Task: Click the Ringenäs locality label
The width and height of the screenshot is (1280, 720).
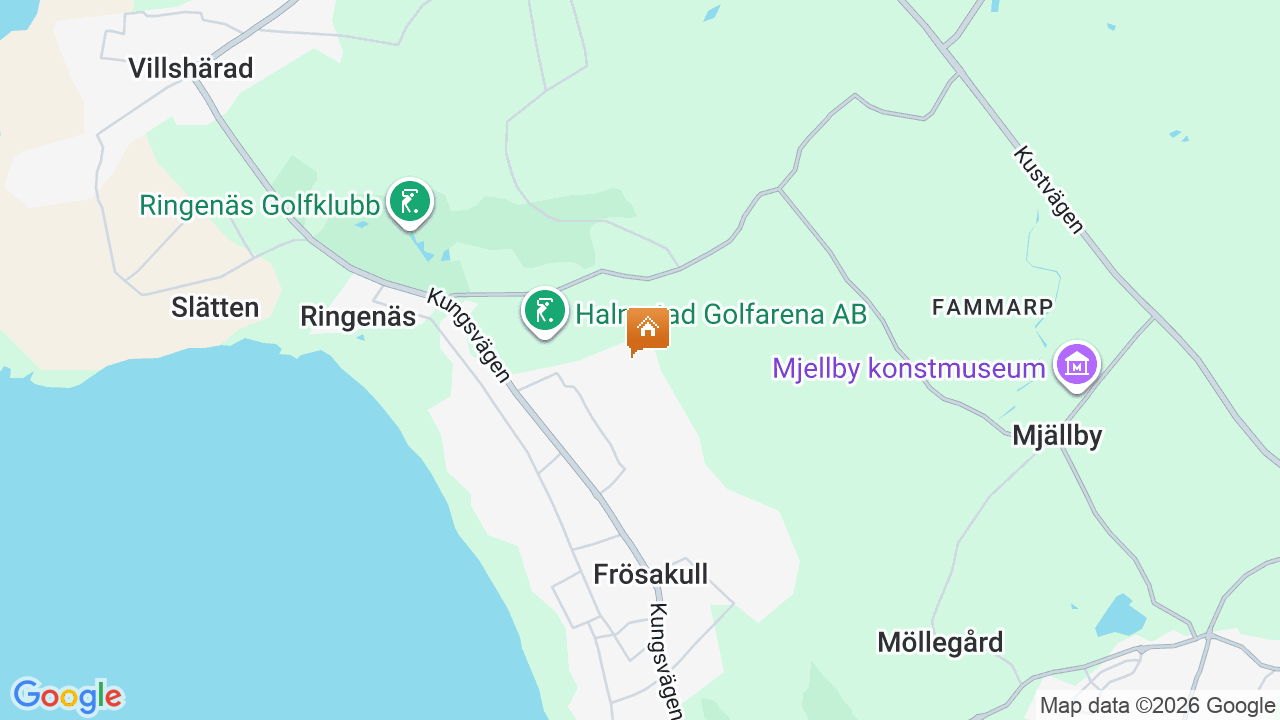Action: click(358, 317)
